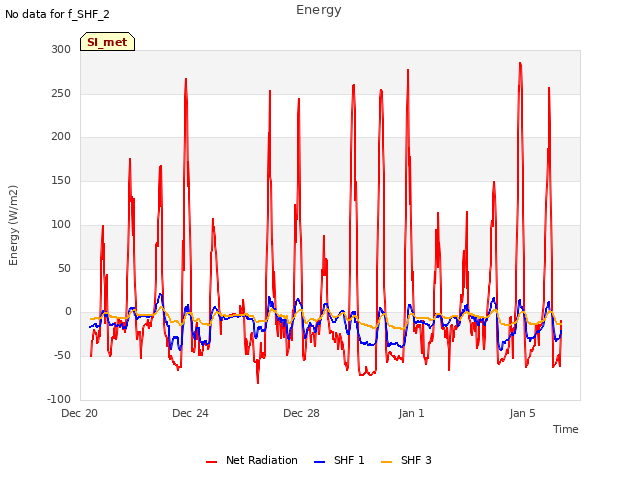Viewport: 640px width, 480px height.
Task: Click the 50 y-axis tick label
Action: [65, 269]
